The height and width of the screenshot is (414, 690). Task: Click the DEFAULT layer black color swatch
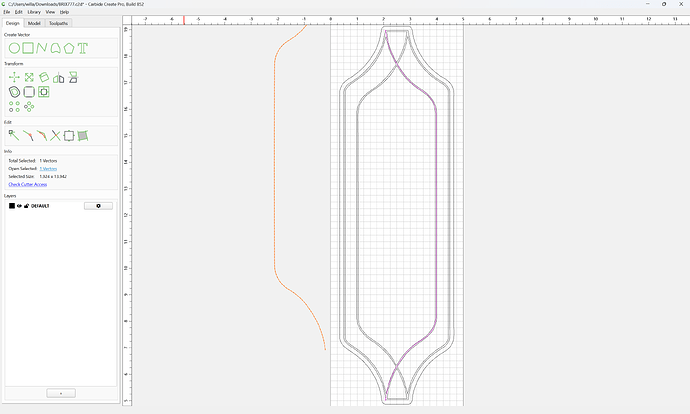[x=12, y=206]
